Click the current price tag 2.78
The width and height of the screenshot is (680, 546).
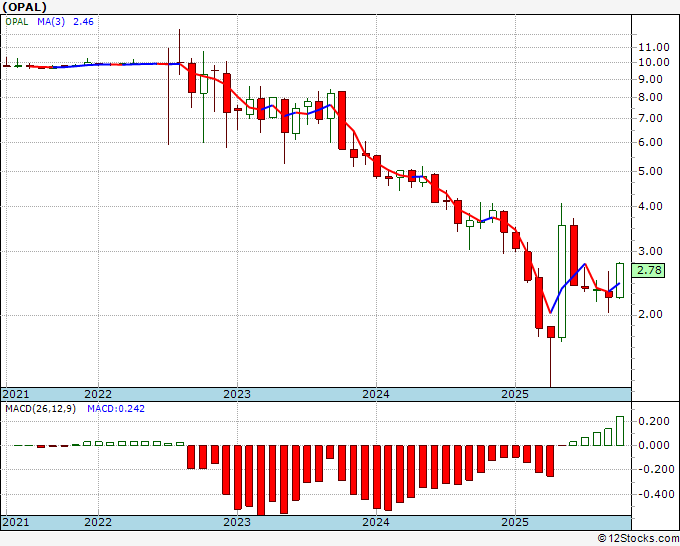click(x=649, y=270)
